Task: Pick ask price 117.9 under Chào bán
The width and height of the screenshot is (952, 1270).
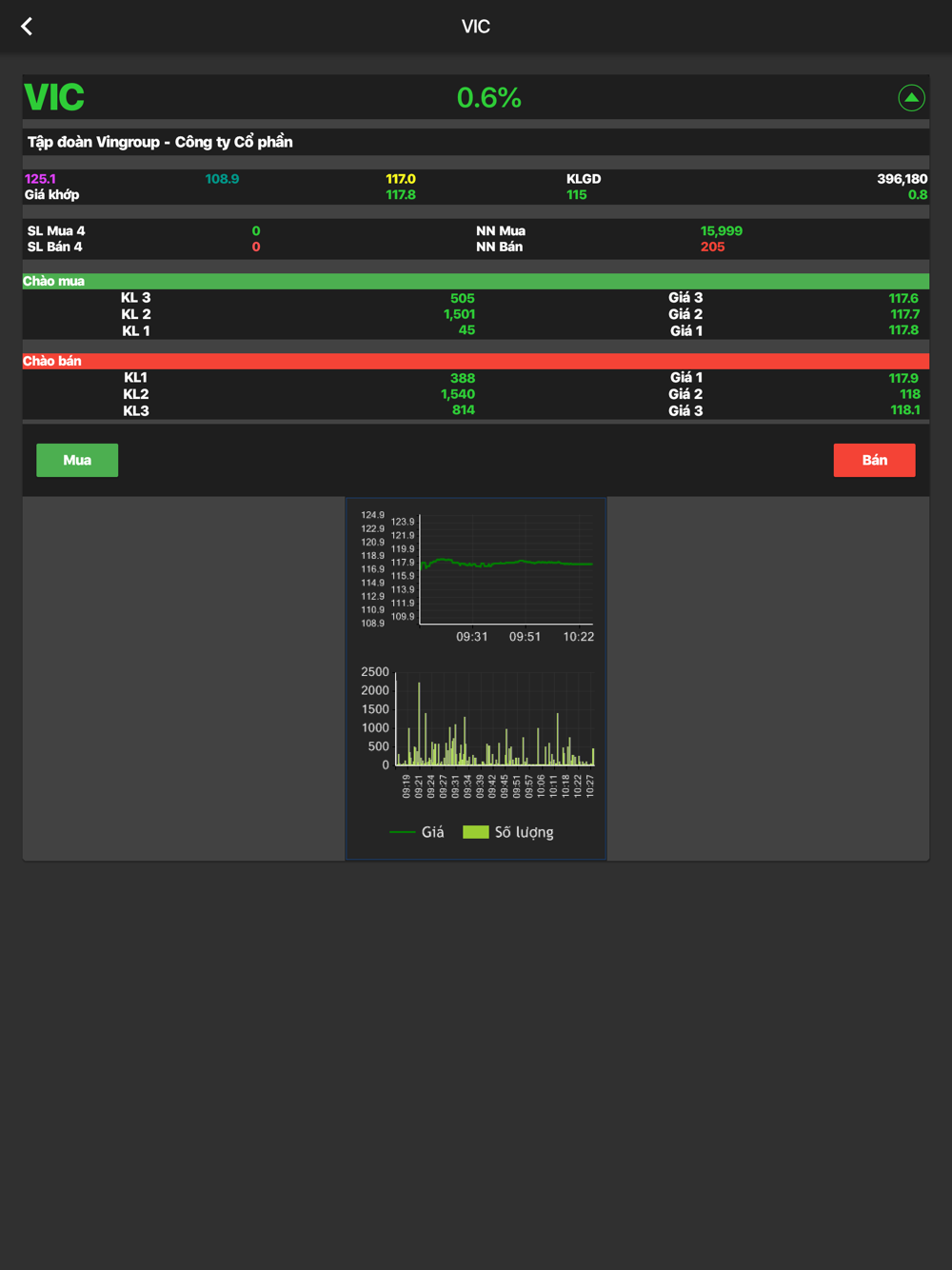Action: tap(902, 378)
